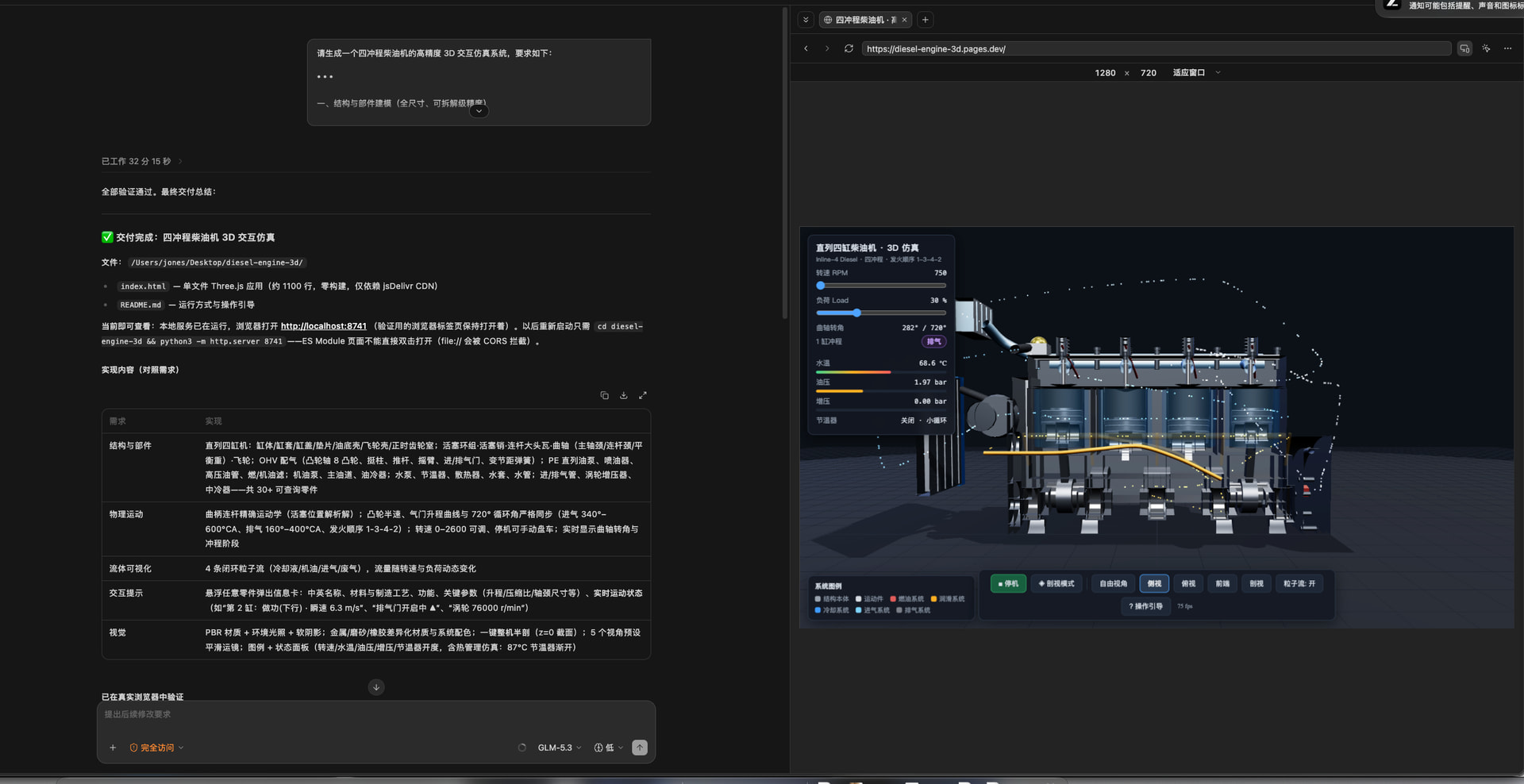This screenshot has height=784, width=1524.
Task: Download the results table
Action: 624,395
